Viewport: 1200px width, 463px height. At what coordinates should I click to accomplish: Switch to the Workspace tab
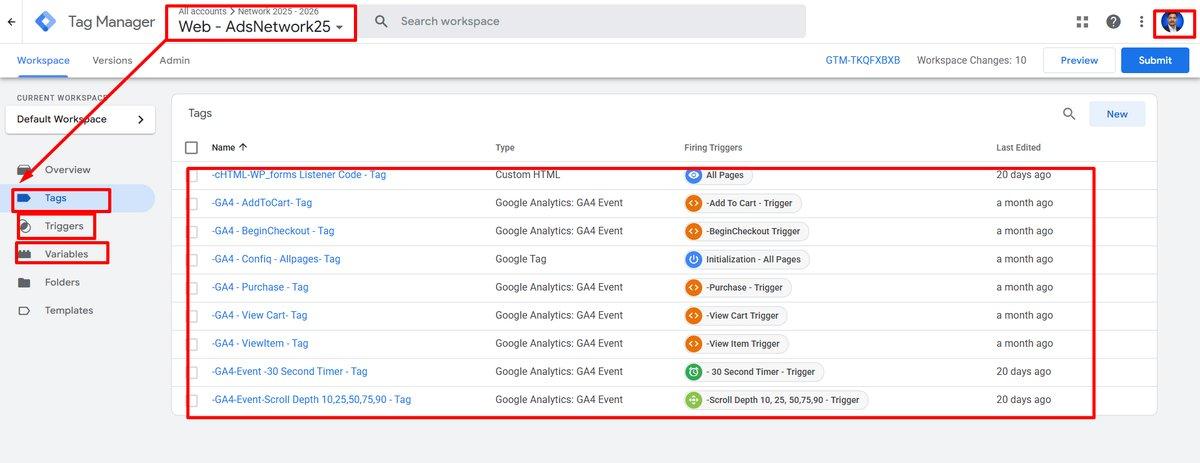click(x=43, y=60)
